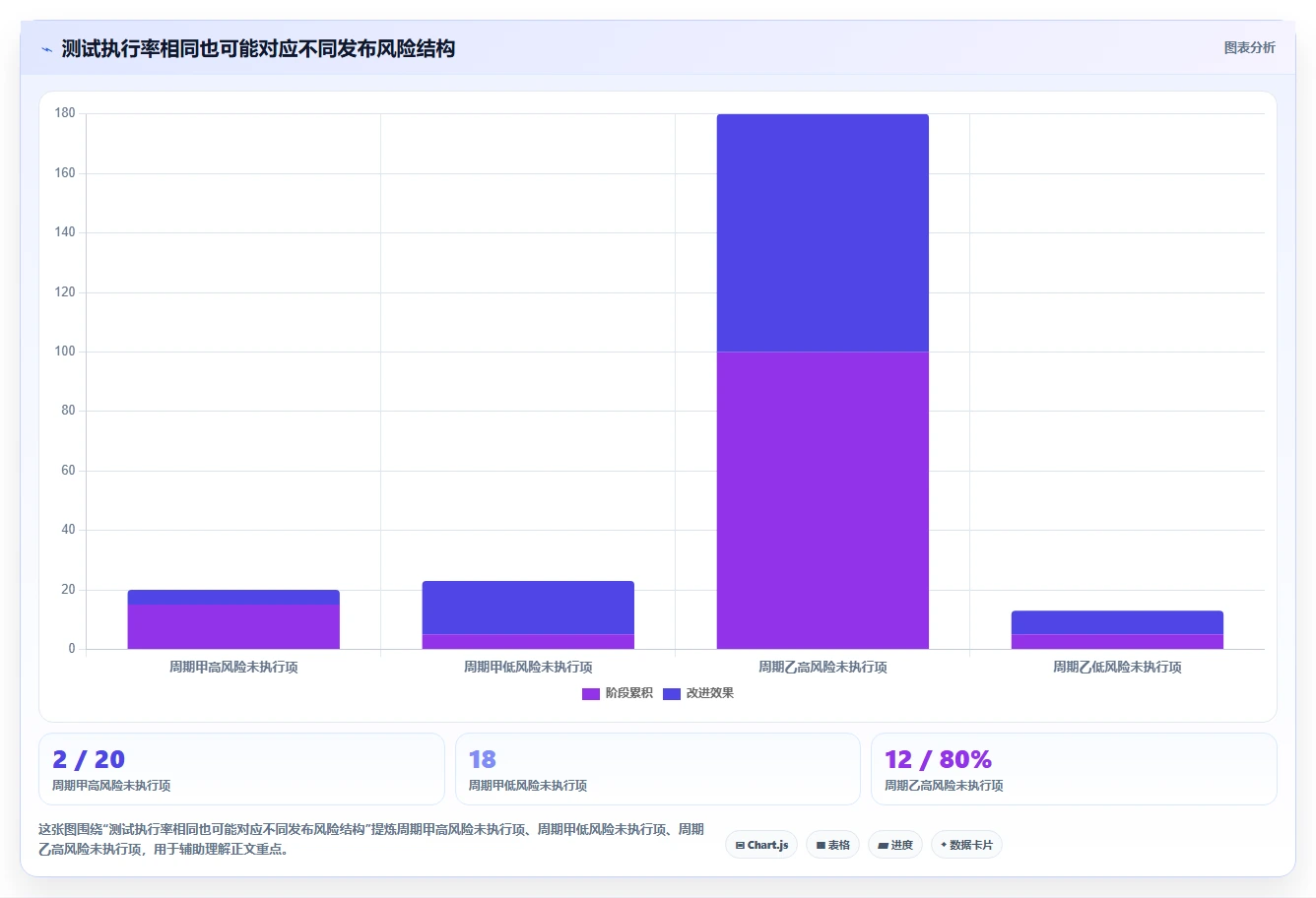The image size is (1316, 898).
Task: Click the 周期甲高风险未执行项 bar
Action: 233,619
